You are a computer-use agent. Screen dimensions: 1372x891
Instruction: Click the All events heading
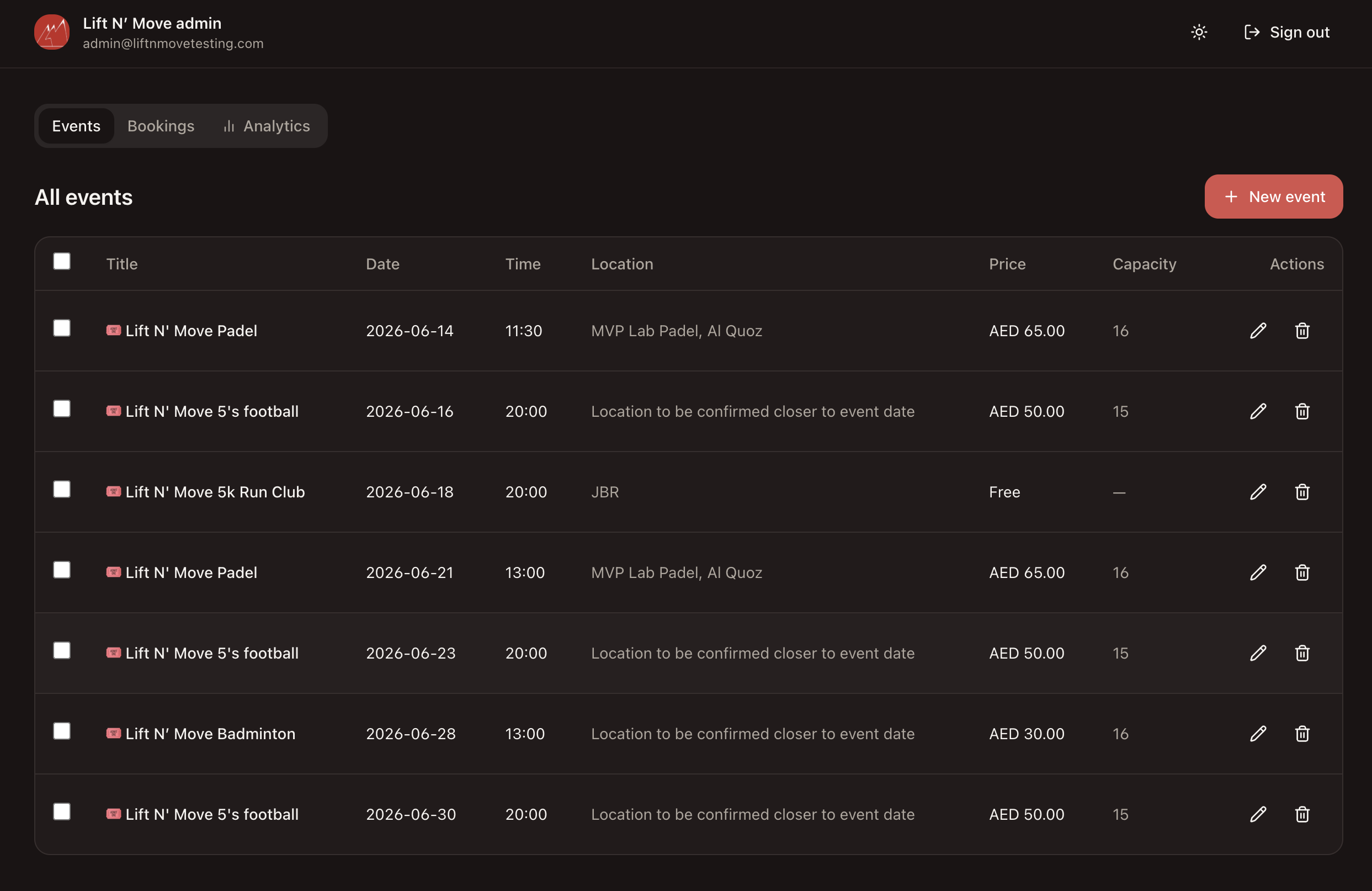(x=83, y=197)
